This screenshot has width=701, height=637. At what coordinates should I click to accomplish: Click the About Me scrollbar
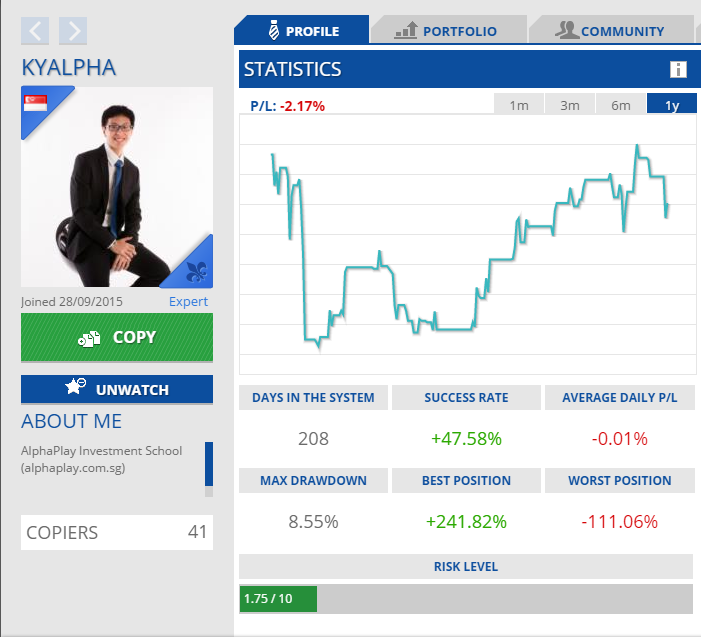pyautogui.click(x=208, y=469)
